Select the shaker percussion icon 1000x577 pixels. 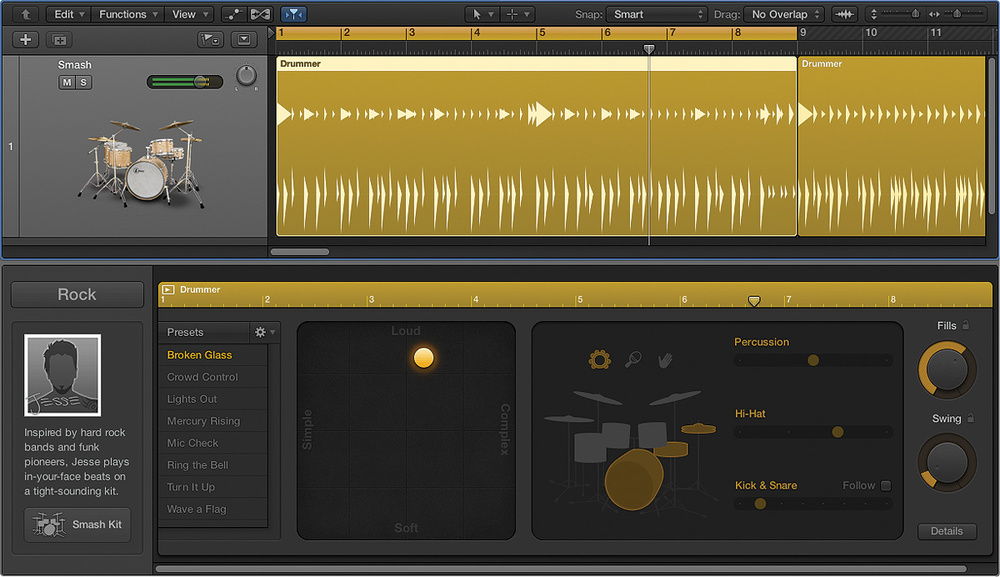[x=633, y=360]
